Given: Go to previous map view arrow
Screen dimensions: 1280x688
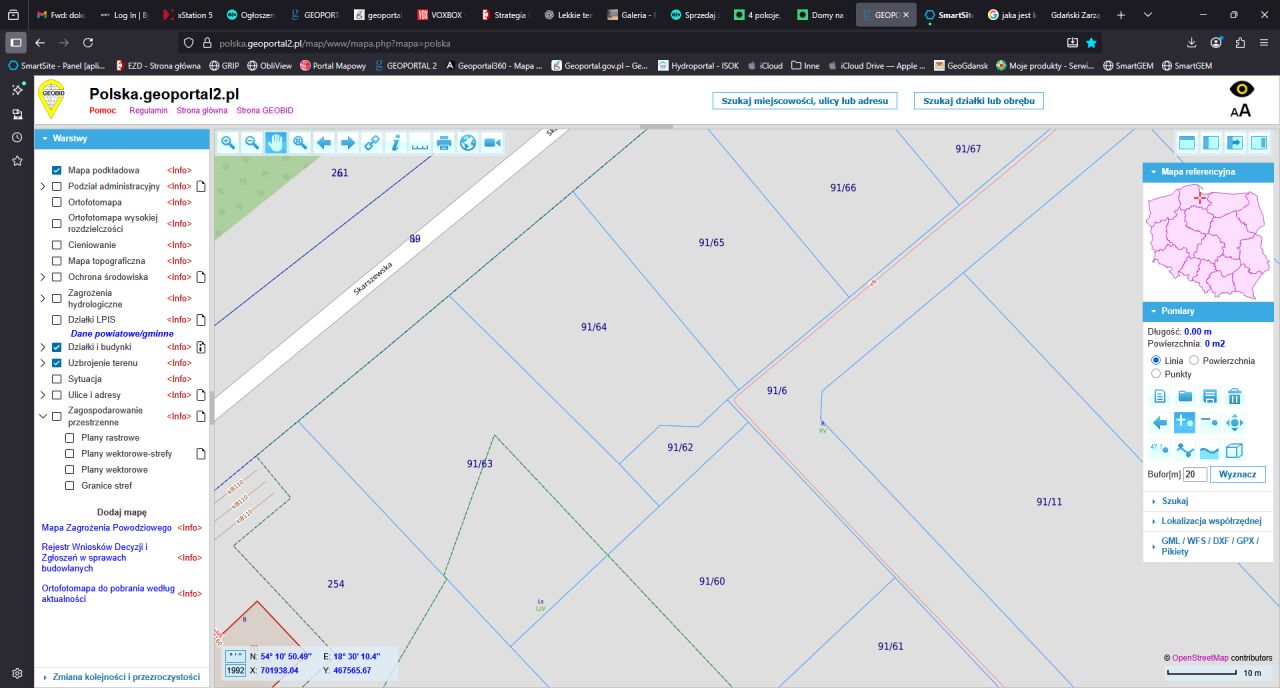Looking at the screenshot, I should pyautogui.click(x=324, y=143).
